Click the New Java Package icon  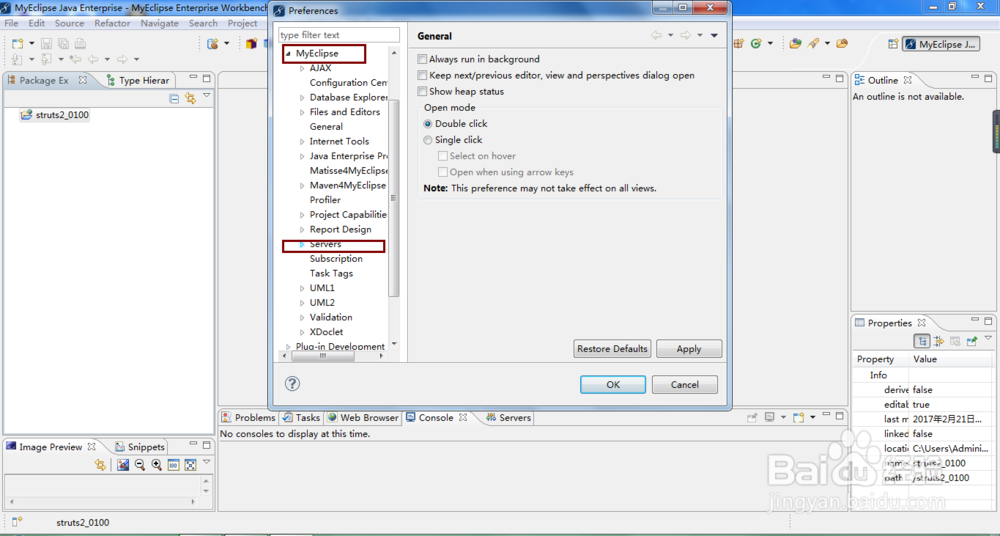[739, 43]
